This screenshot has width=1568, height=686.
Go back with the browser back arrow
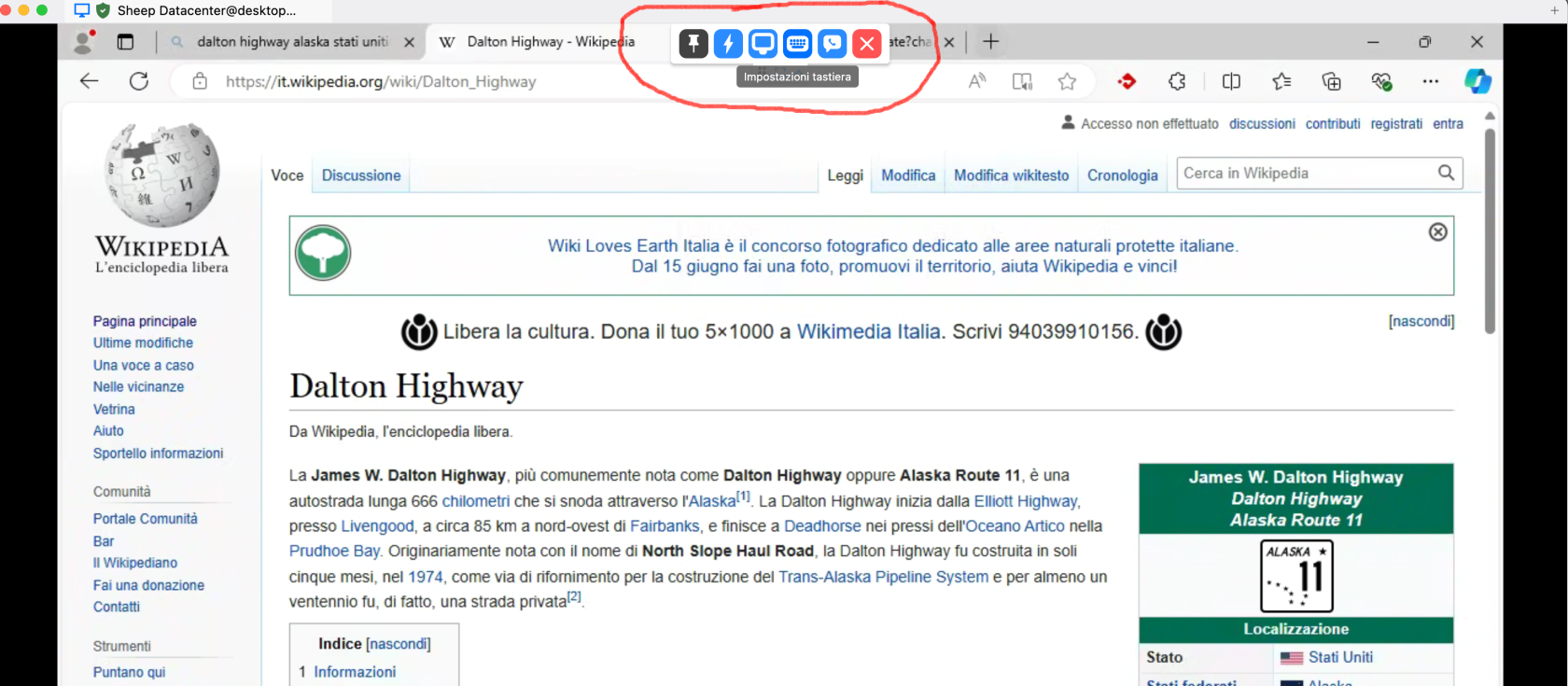[x=90, y=81]
